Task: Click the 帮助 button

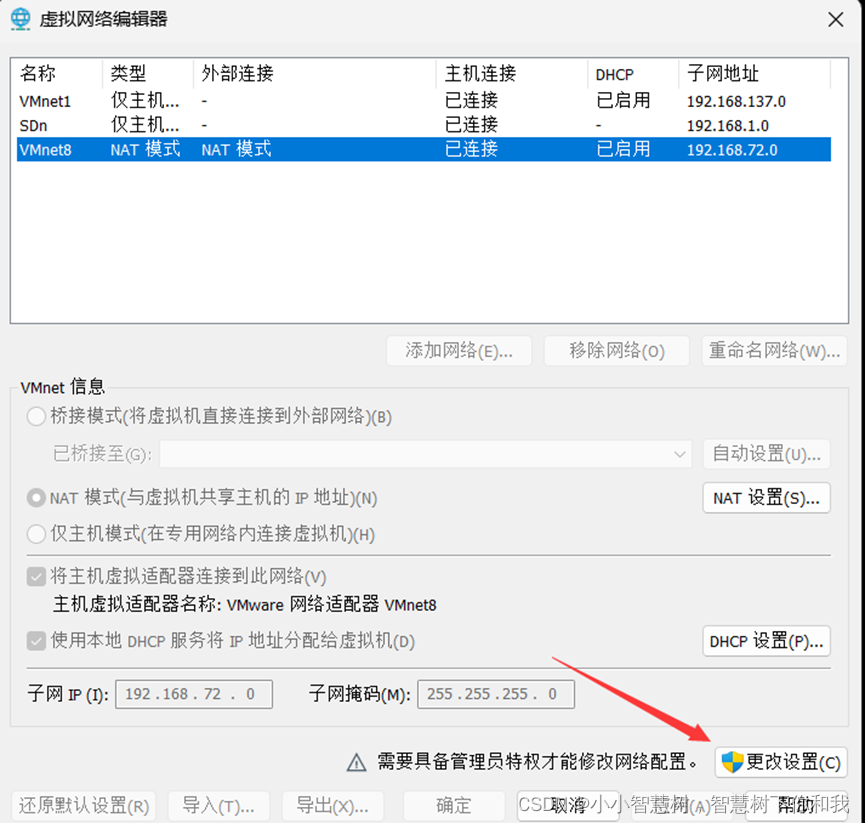Action: coord(796,806)
